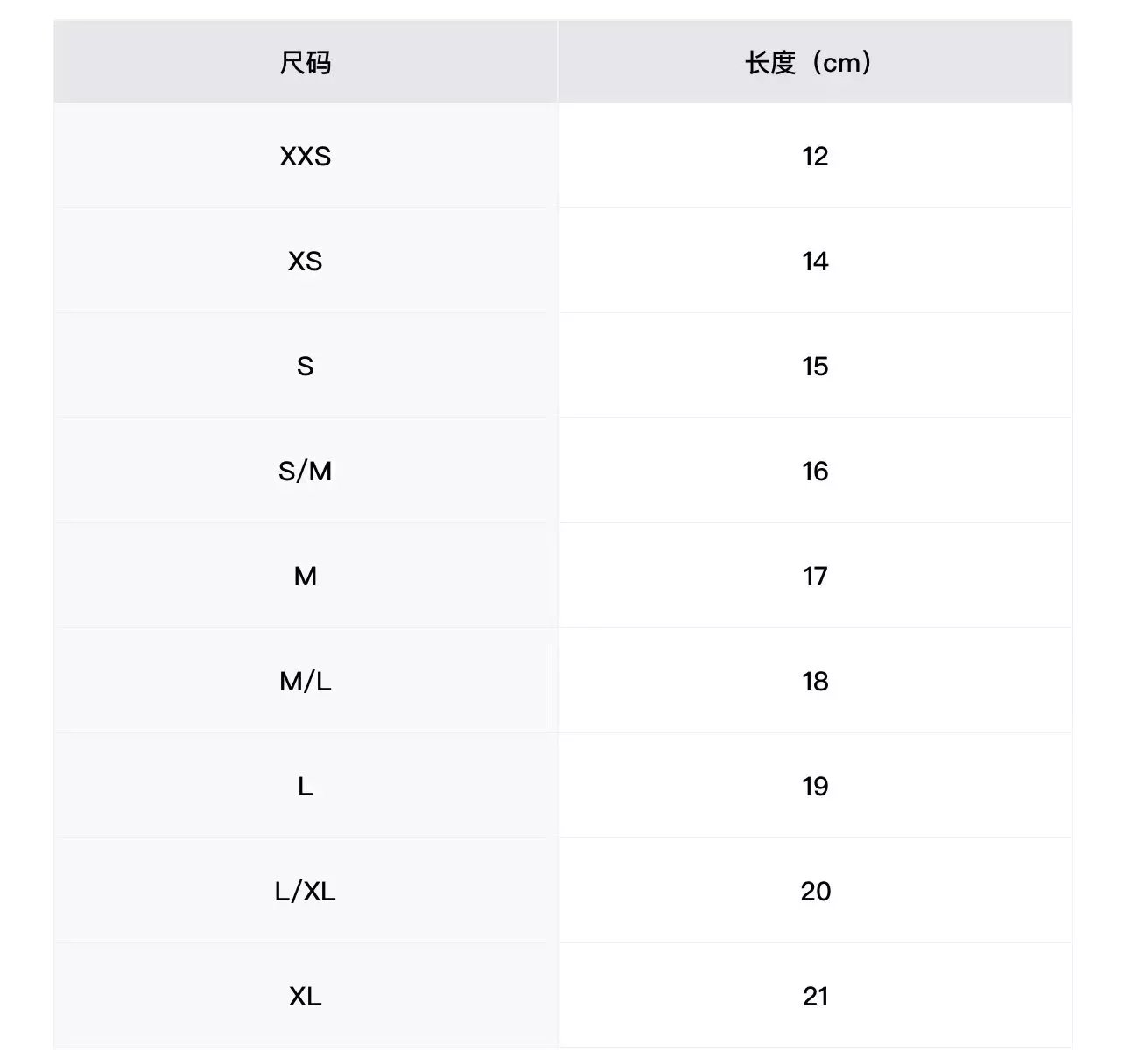Click the length value 15
This screenshot has height=1064, width=1124.
[815, 366]
